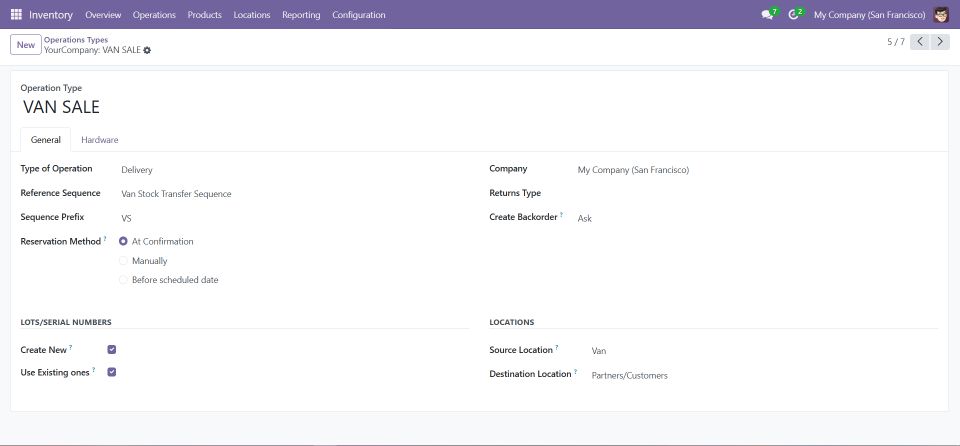Image resolution: width=960 pixels, height=446 pixels.
Task: Select the Manually reservation method
Action: click(x=124, y=261)
